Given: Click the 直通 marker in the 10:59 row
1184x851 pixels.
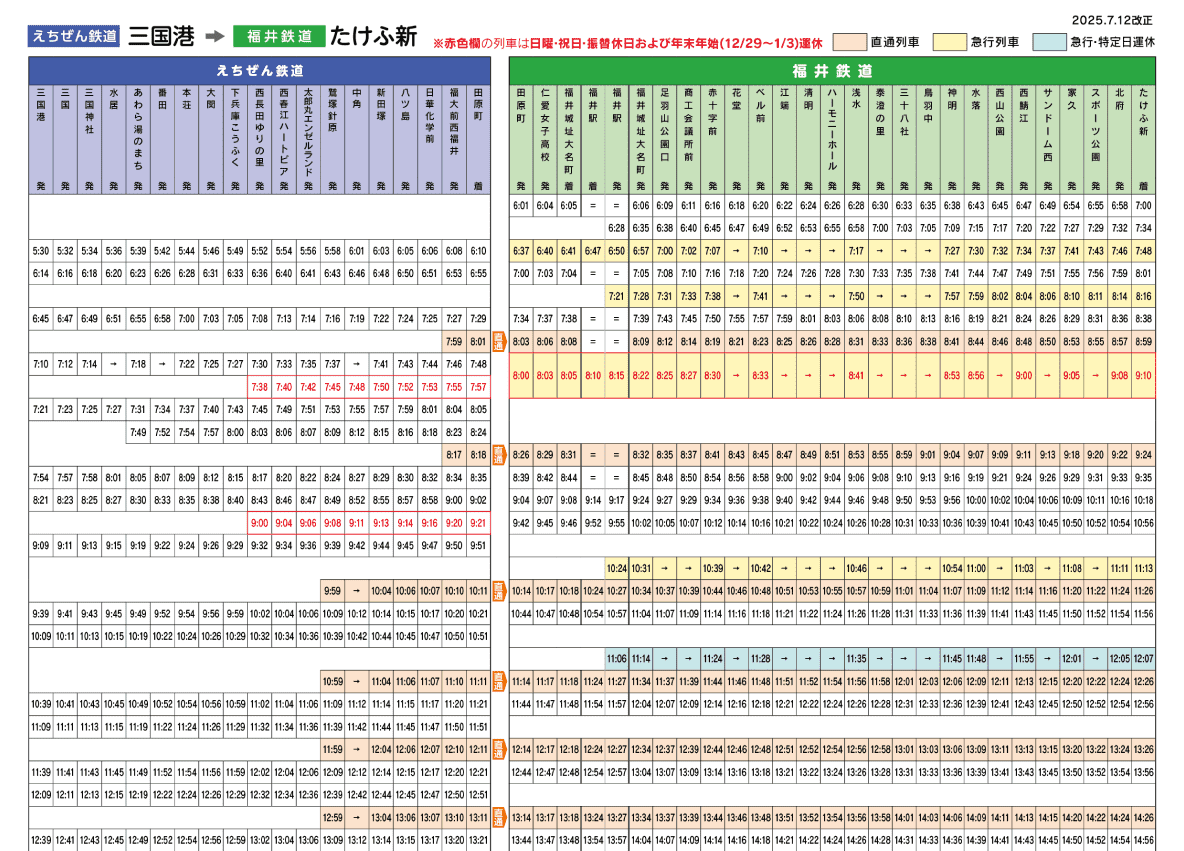Looking at the screenshot, I should (500, 681).
